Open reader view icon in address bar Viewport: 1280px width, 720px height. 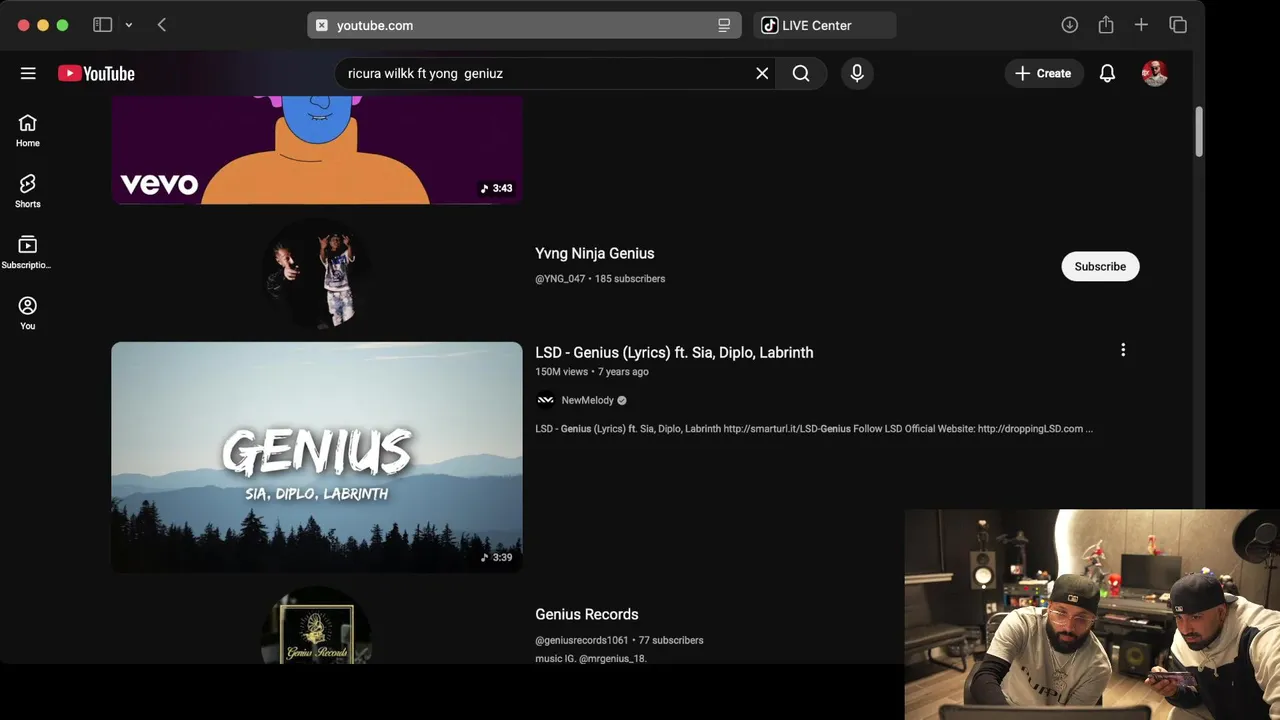[x=724, y=25]
